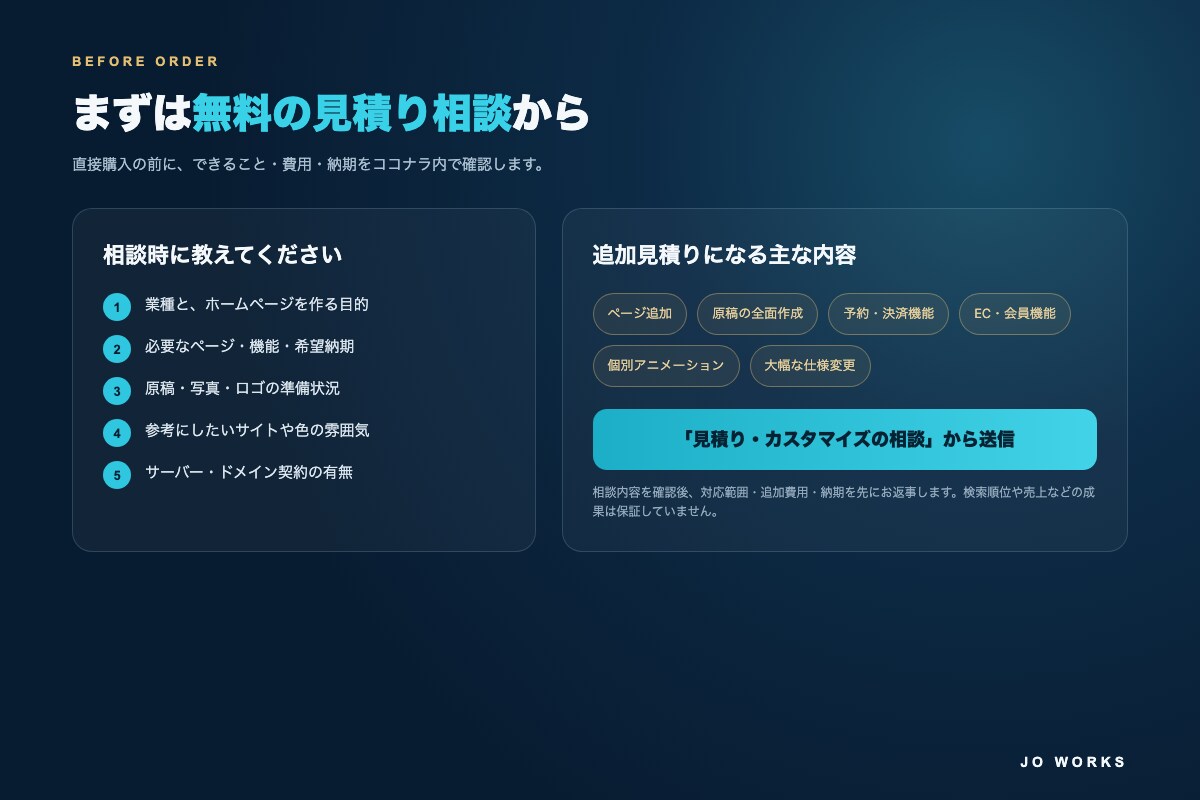Click the text 参考にしたいサイトや色の雰囲気

click(257, 430)
